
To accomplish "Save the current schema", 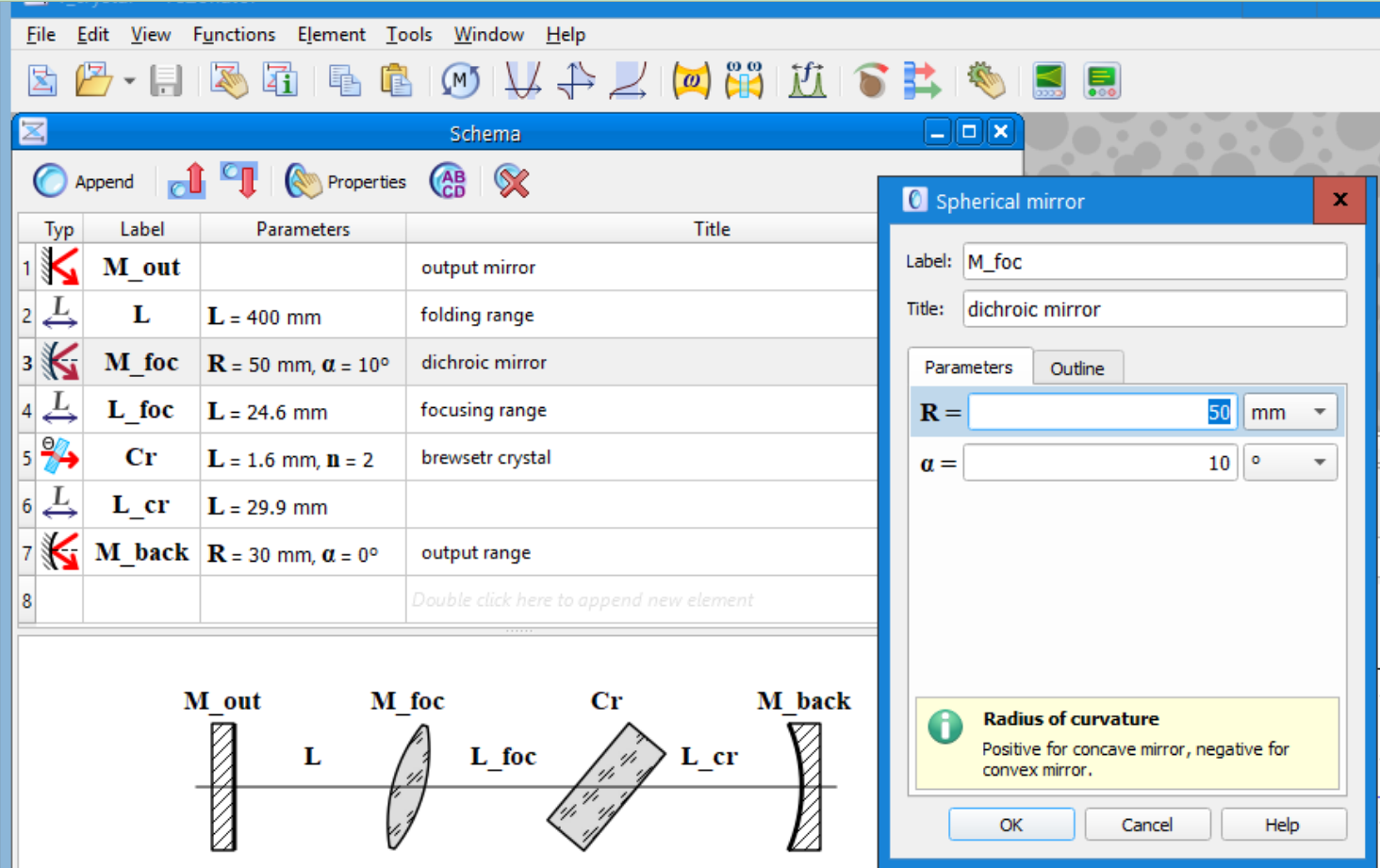I will click(x=166, y=80).
